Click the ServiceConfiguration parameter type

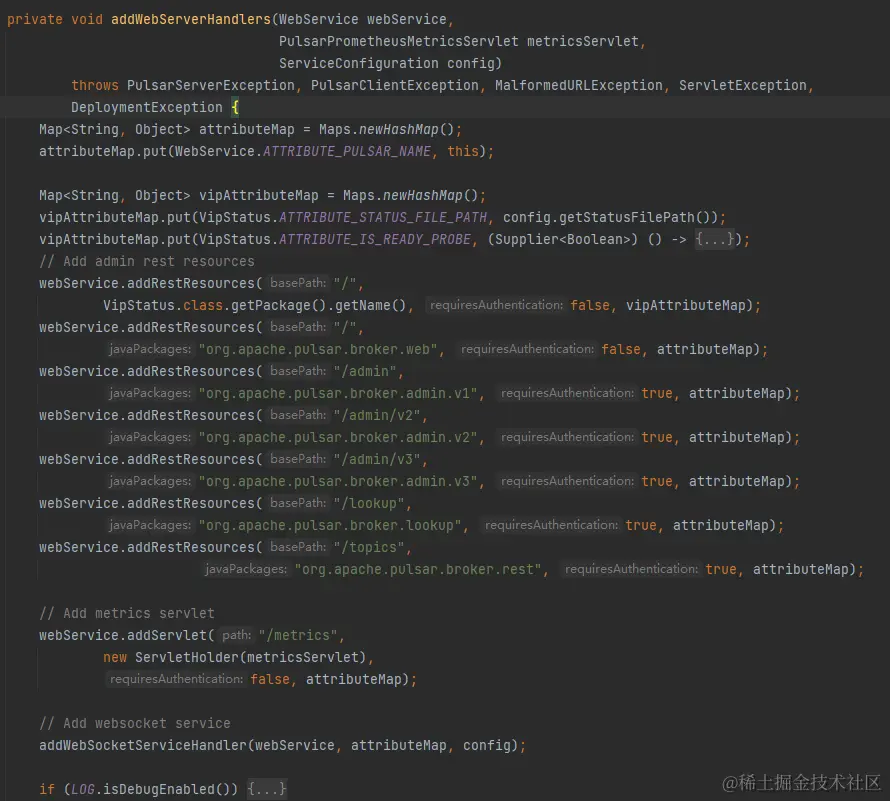coord(358,63)
